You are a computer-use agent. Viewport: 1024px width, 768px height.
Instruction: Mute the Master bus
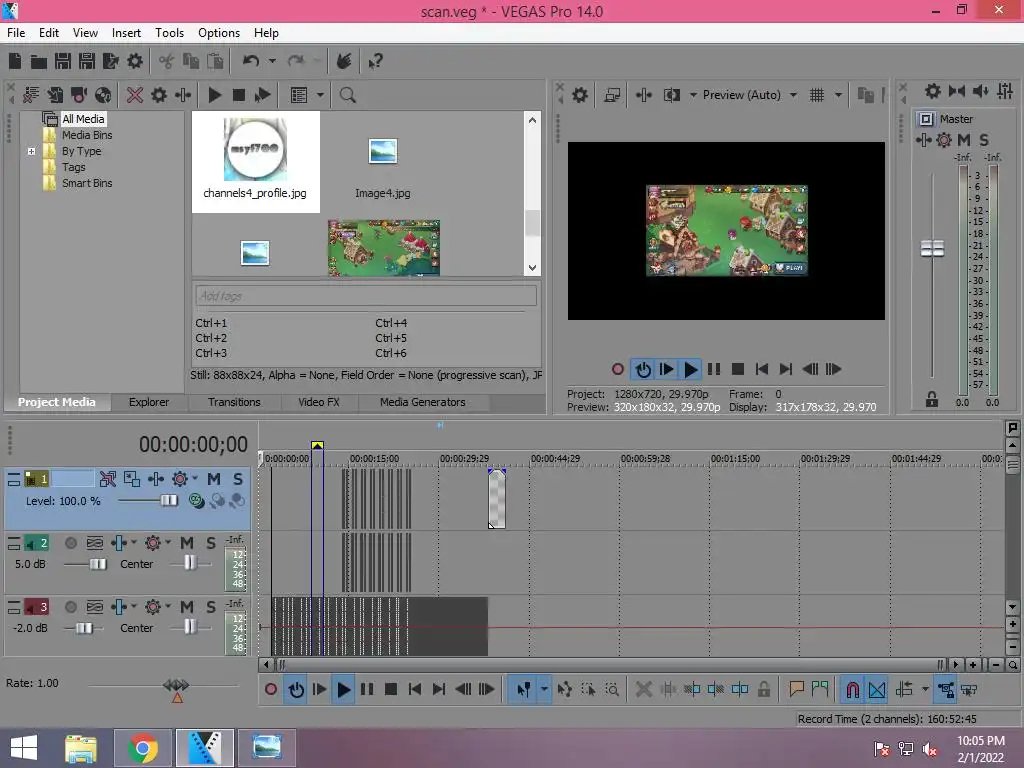click(x=964, y=140)
